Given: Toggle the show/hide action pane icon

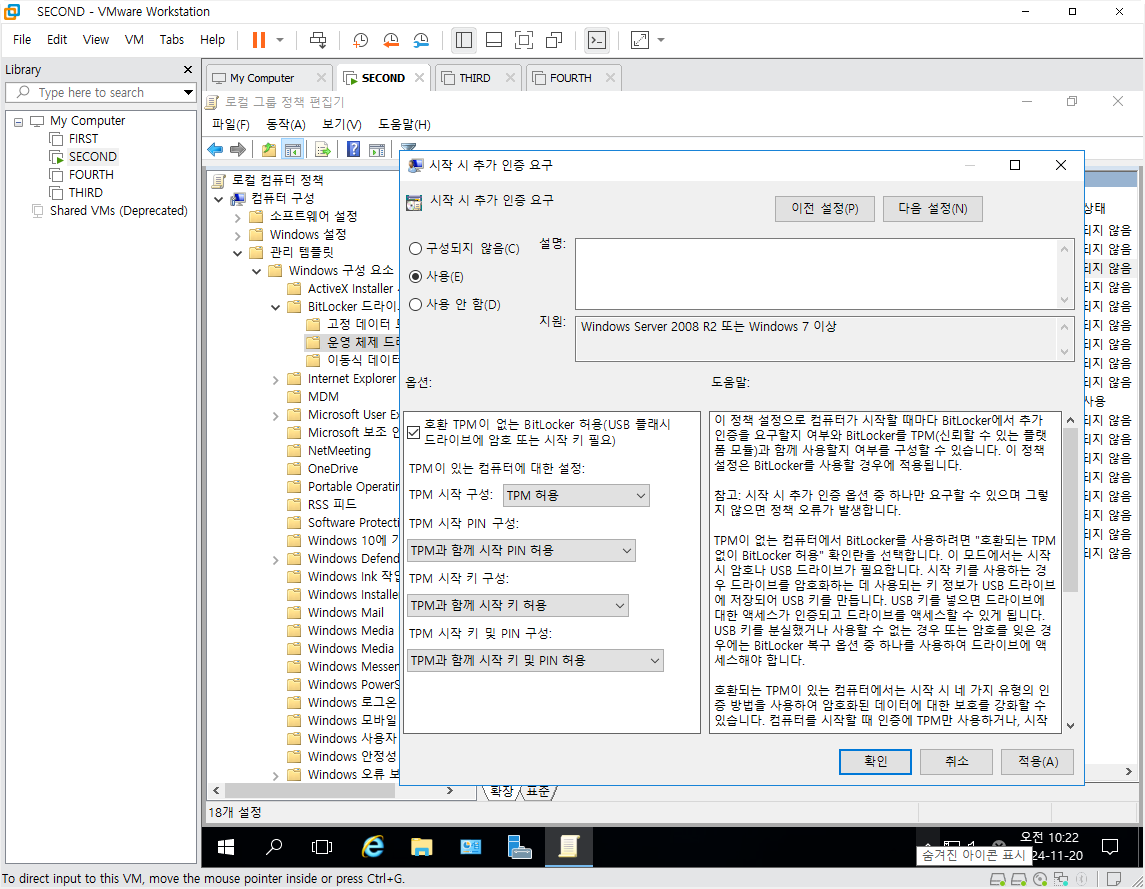Looking at the screenshot, I should point(377,150).
